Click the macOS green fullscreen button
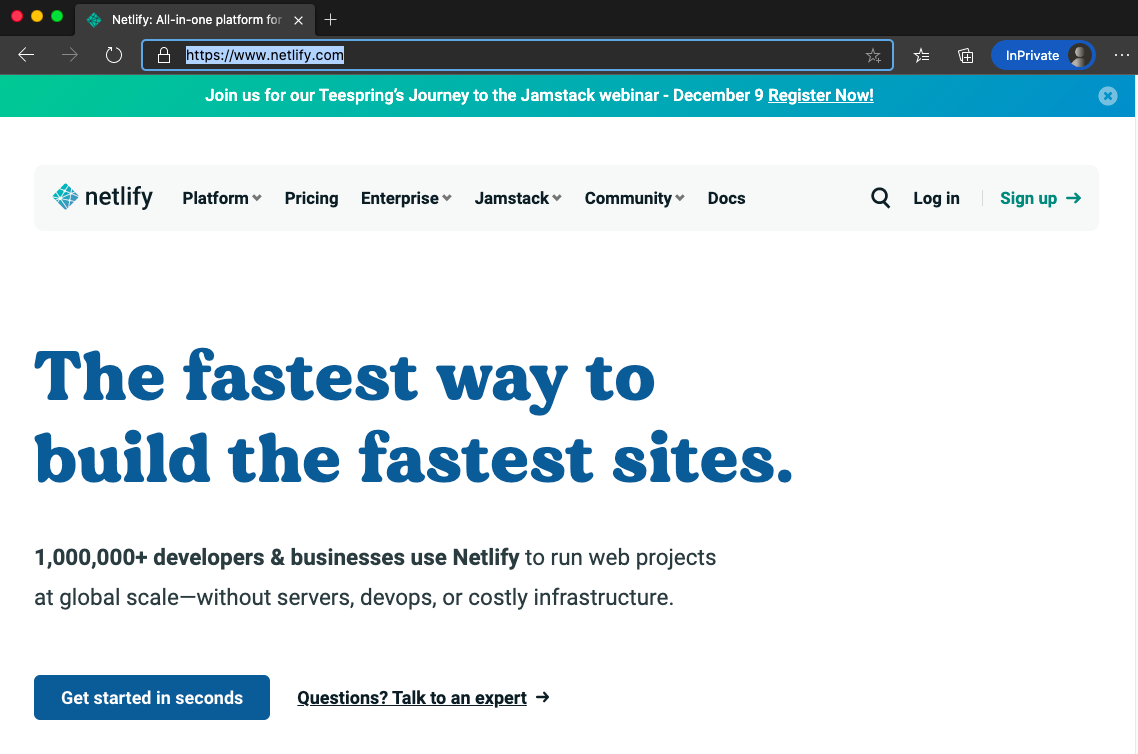The width and height of the screenshot is (1138, 754). [x=57, y=16]
